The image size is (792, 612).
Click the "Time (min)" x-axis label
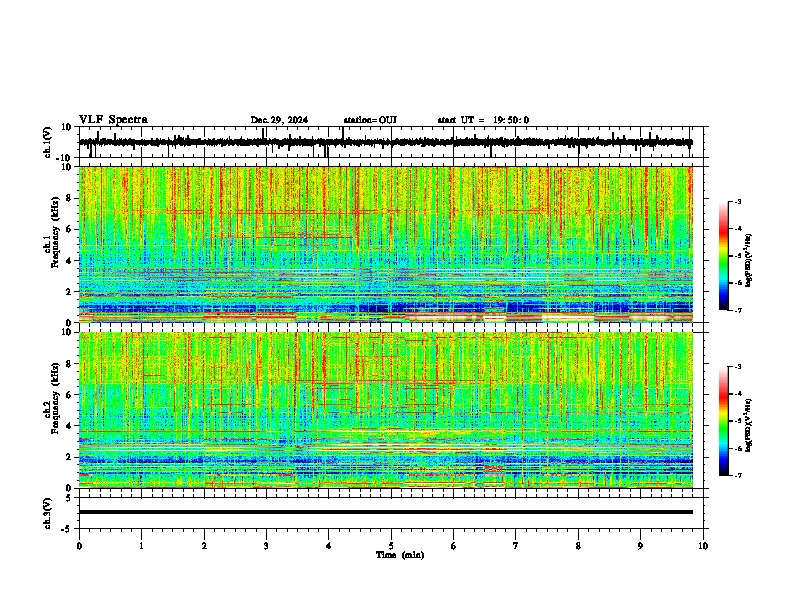click(x=400, y=555)
